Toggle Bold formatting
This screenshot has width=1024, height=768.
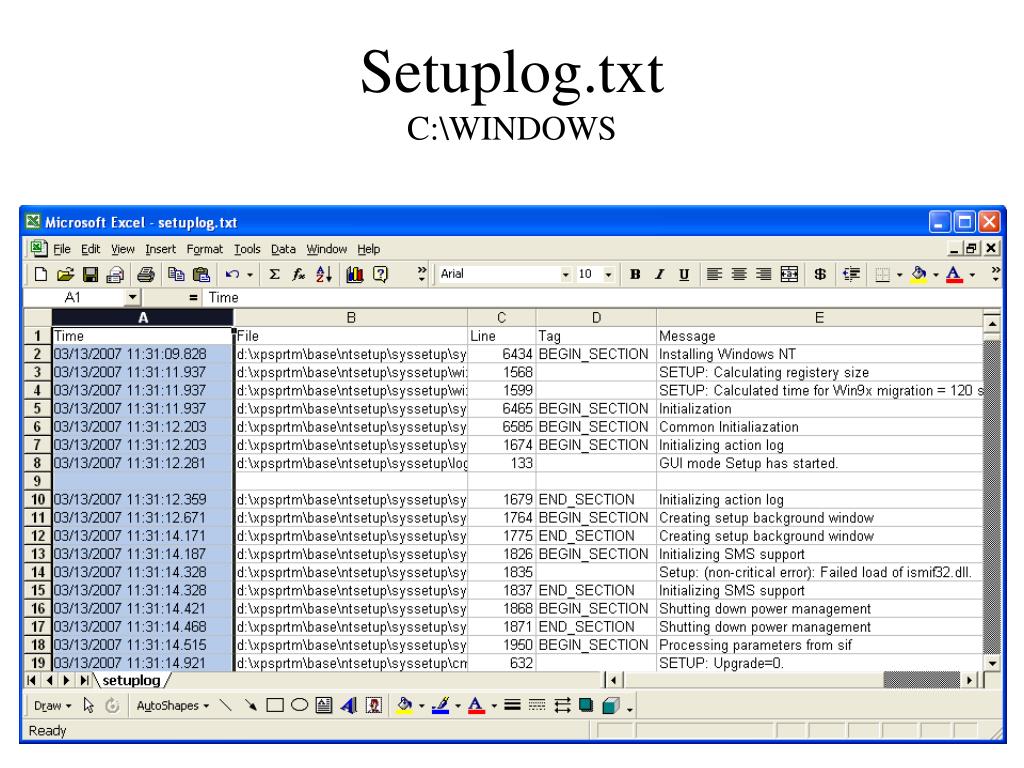pos(635,274)
